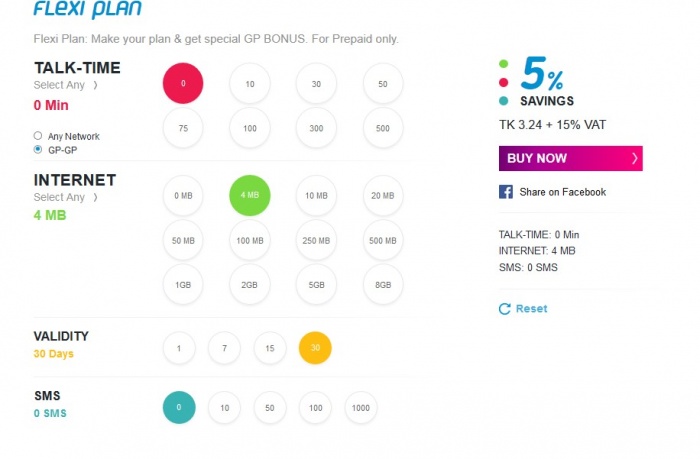The image size is (700, 459).
Task: Choose 15 days validity option
Action: click(x=270, y=348)
